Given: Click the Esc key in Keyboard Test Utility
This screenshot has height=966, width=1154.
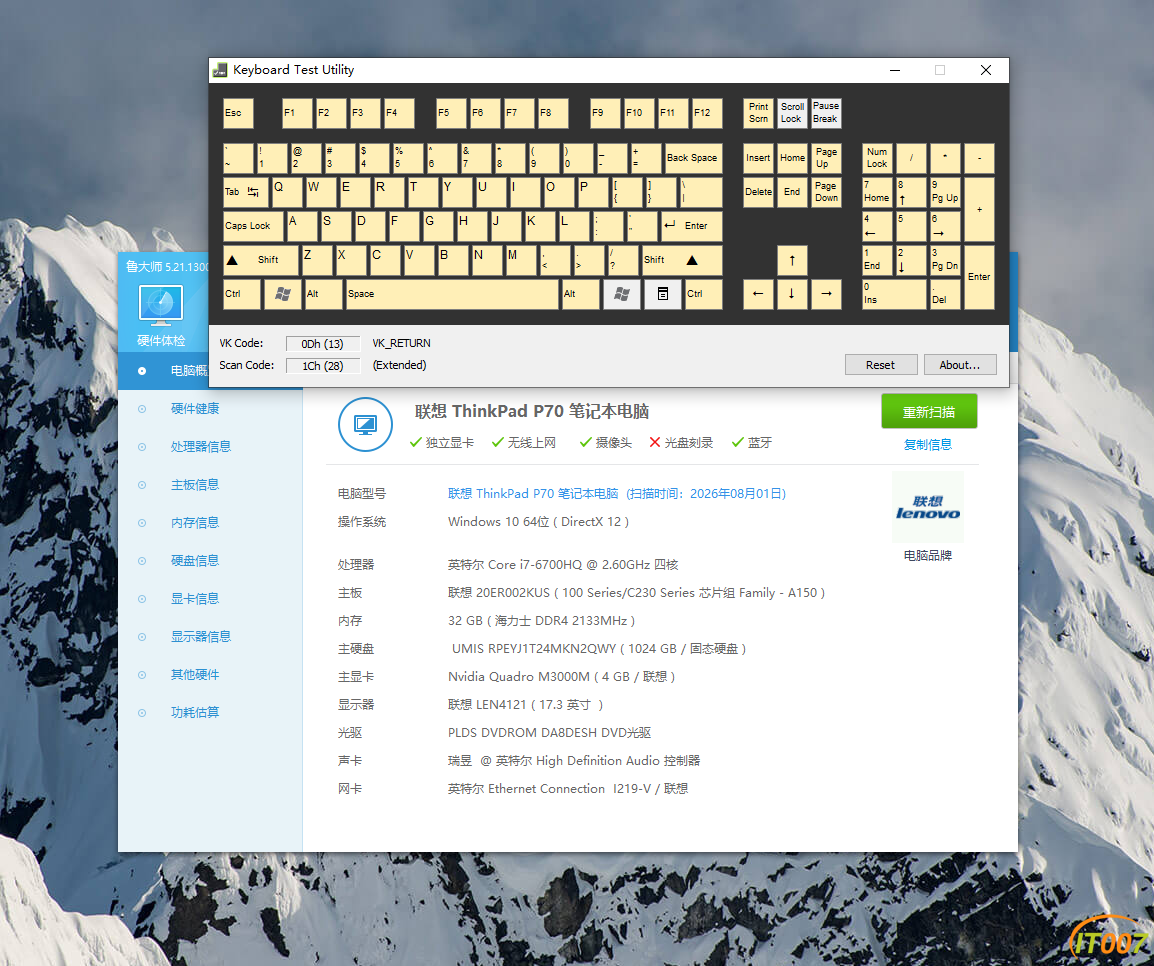Looking at the screenshot, I should (x=238, y=113).
